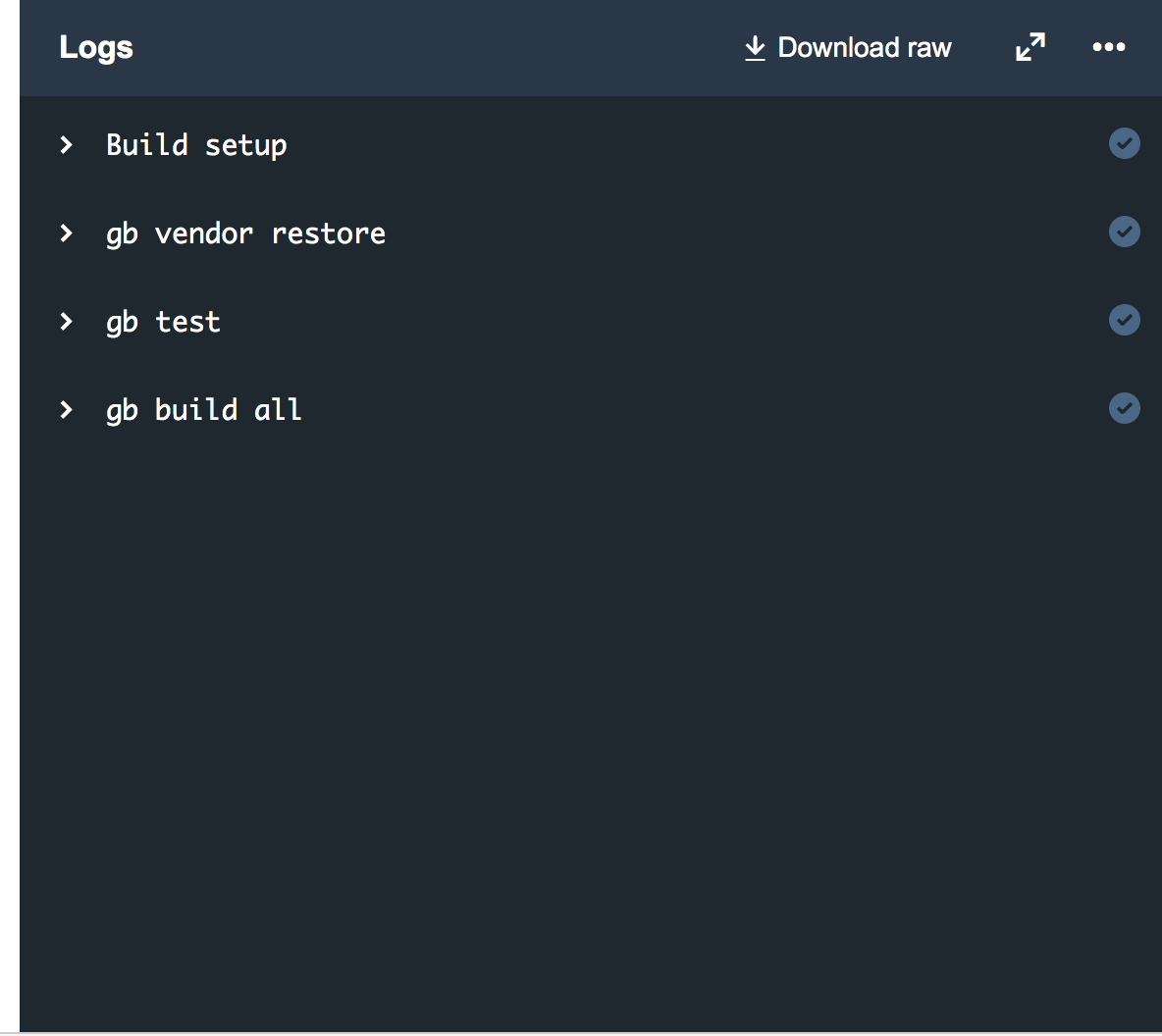The width and height of the screenshot is (1162, 1036).
Task: Click the gb vendor restore success checkmark
Action: [x=1124, y=232]
